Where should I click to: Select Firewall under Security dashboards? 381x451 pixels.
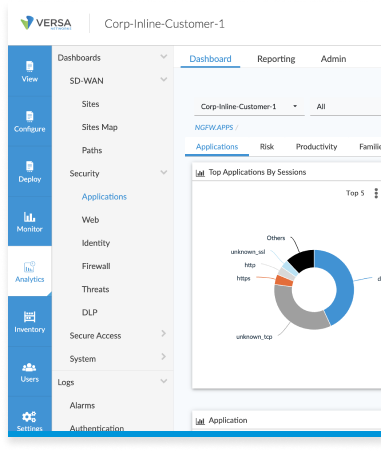click(x=96, y=266)
